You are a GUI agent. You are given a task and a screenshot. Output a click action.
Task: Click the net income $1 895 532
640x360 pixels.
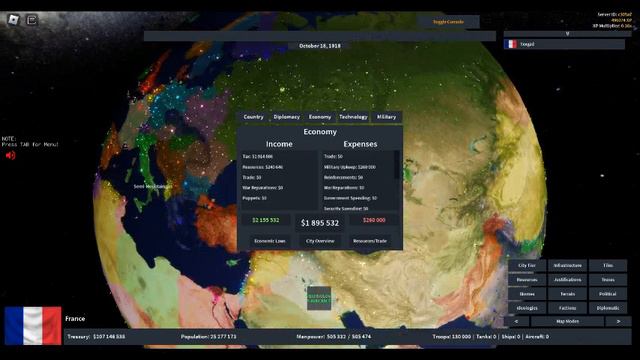click(x=320, y=223)
